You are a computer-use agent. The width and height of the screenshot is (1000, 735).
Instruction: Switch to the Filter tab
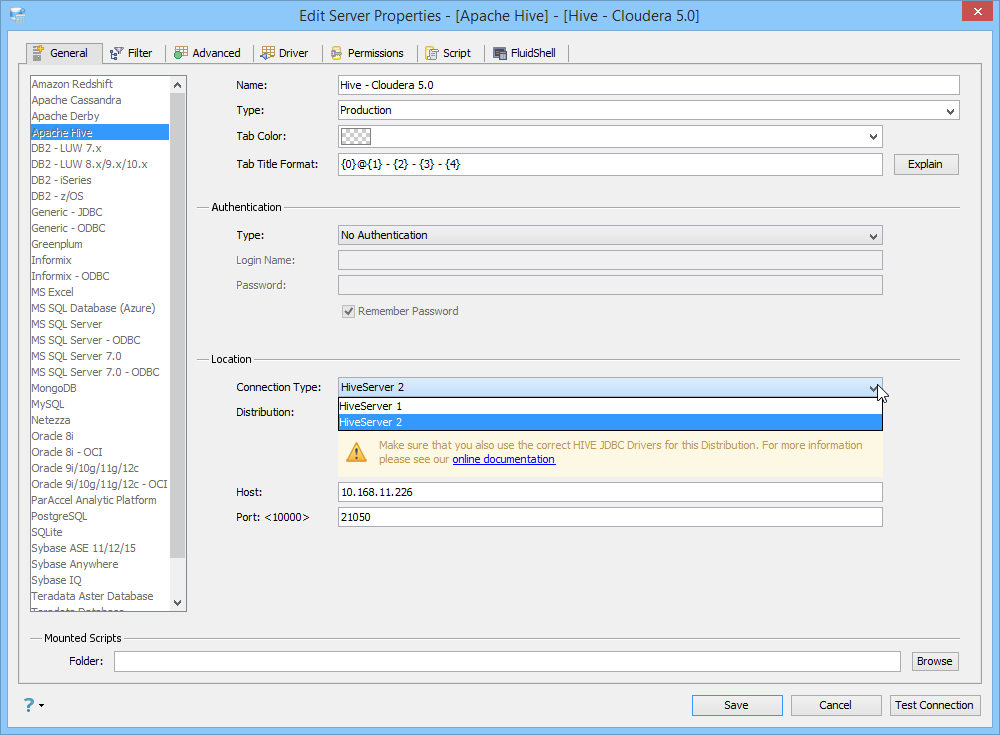[x=131, y=54]
